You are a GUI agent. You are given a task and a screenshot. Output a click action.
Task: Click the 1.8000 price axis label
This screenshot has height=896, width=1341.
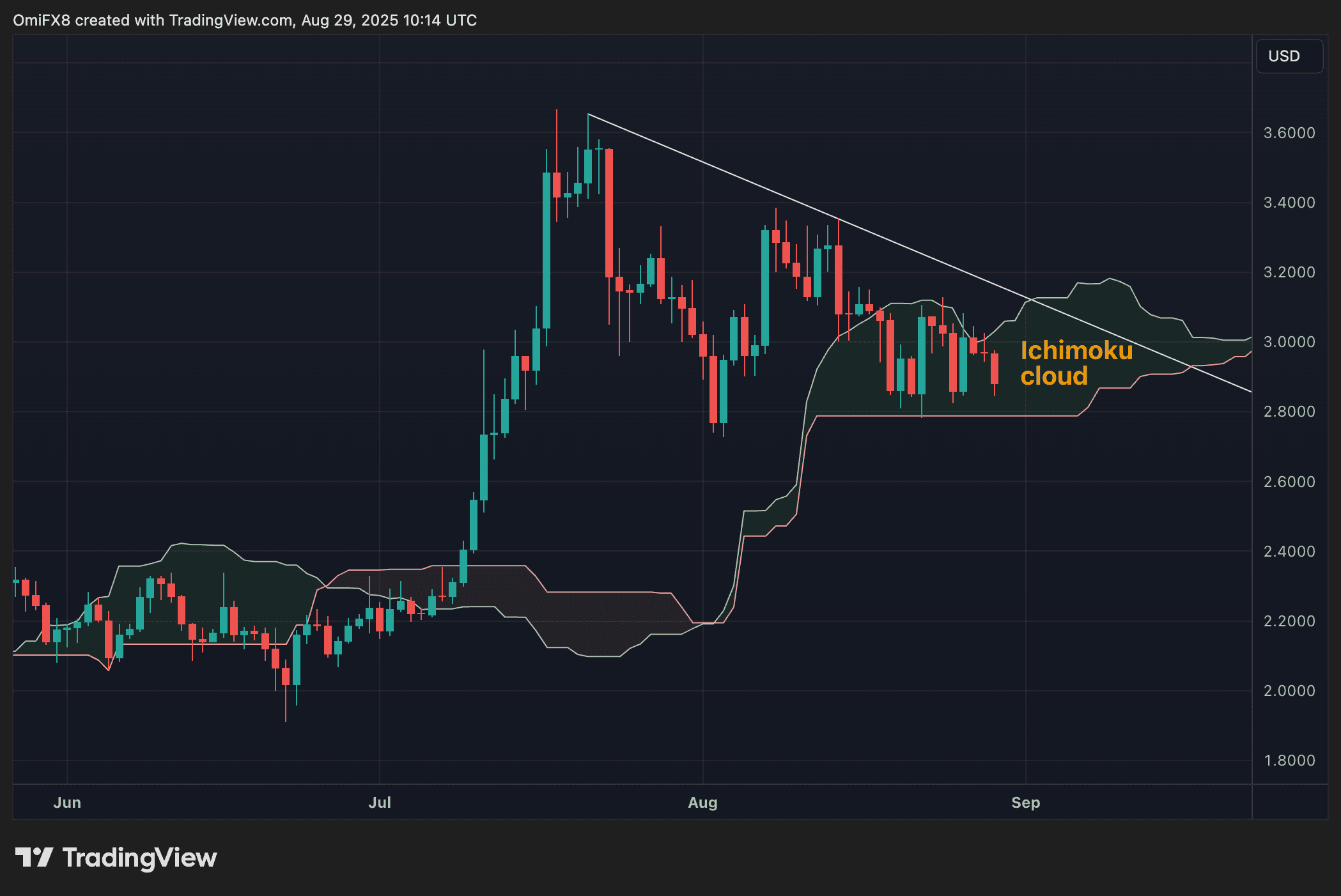click(x=1289, y=761)
